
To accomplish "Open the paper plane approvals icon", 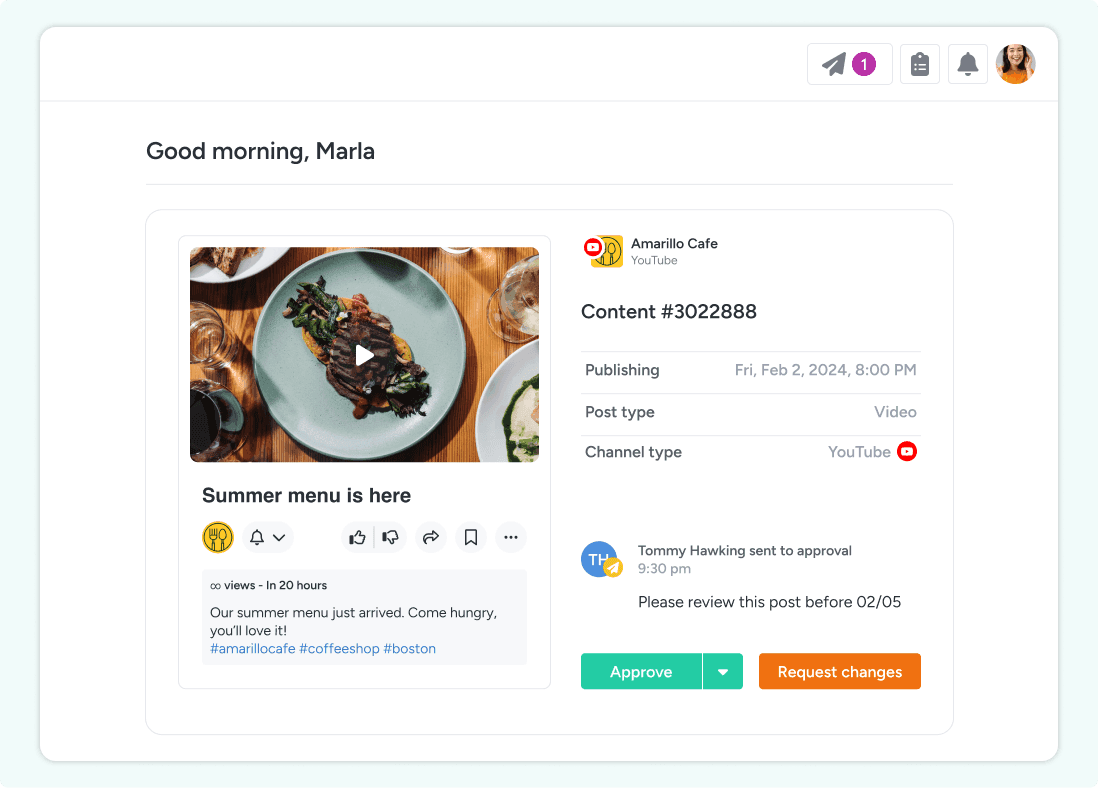I will (849, 64).
